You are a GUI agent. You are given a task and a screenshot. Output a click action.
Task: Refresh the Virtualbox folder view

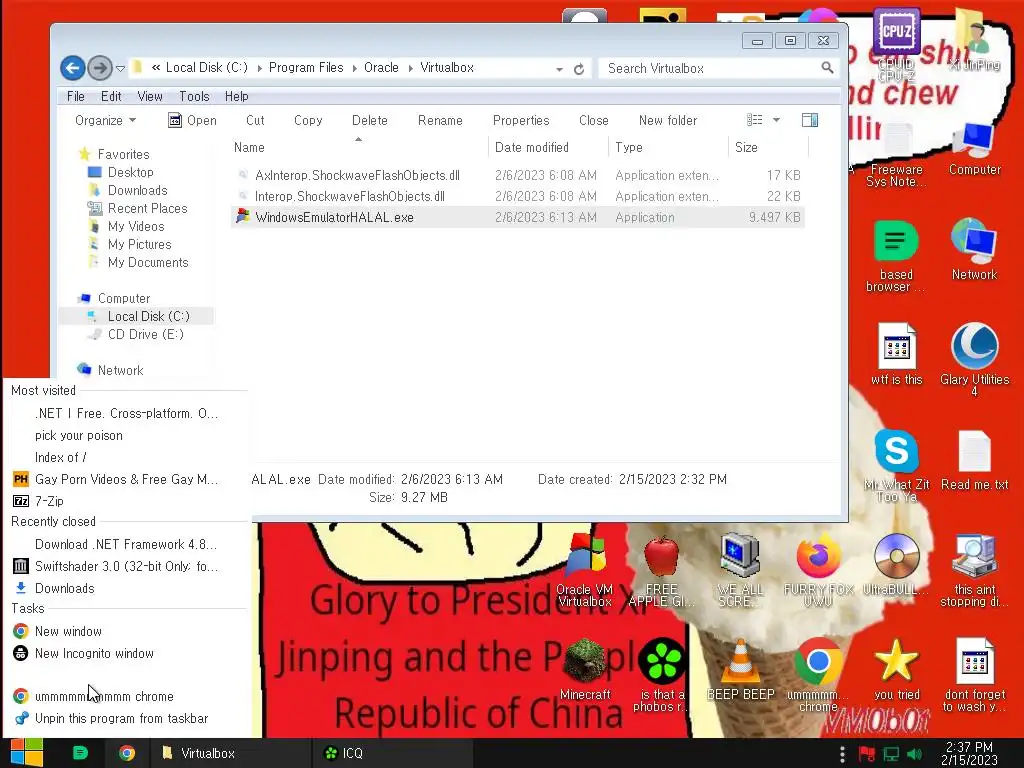tap(579, 69)
